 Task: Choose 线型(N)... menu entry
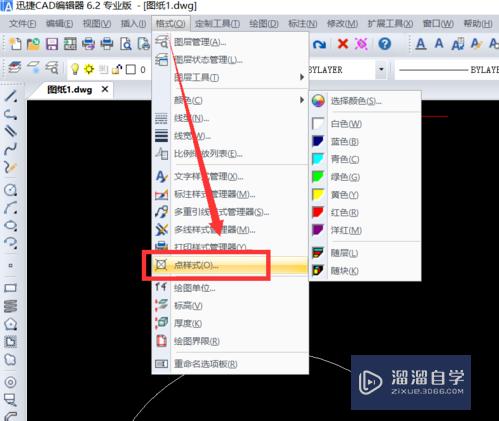[230, 118]
